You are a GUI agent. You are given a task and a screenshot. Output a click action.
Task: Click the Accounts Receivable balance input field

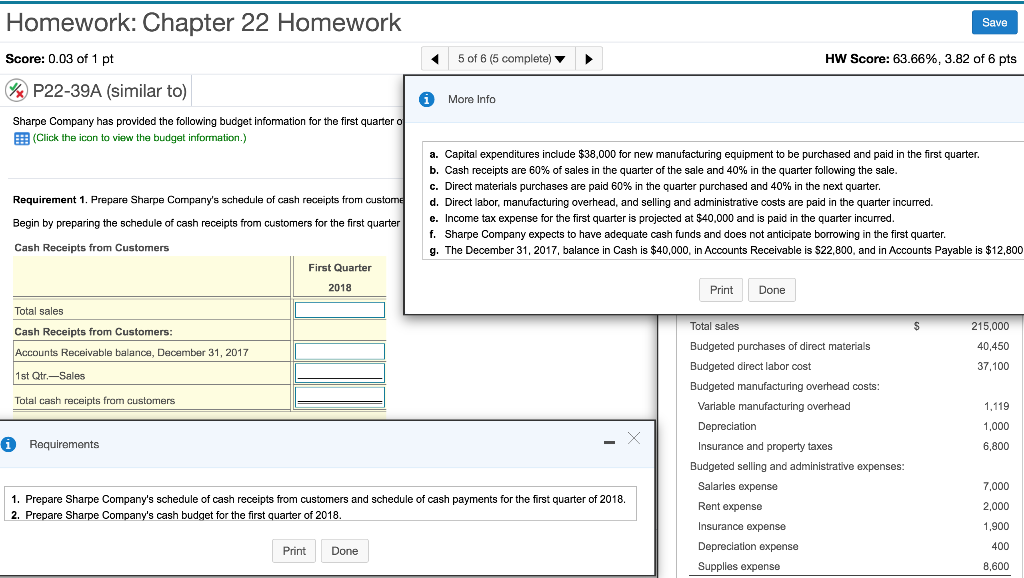point(340,351)
